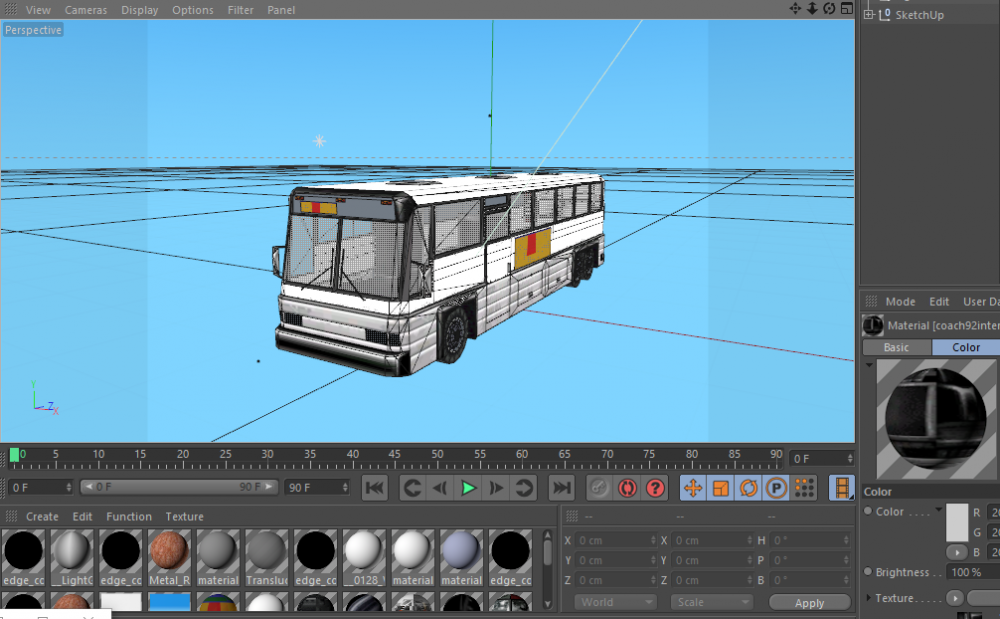Image resolution: width=1000 pixels, height=619 pixels.
Task: Open the snap settings icon on the toolbar
Action: click(x=806, y=488)
